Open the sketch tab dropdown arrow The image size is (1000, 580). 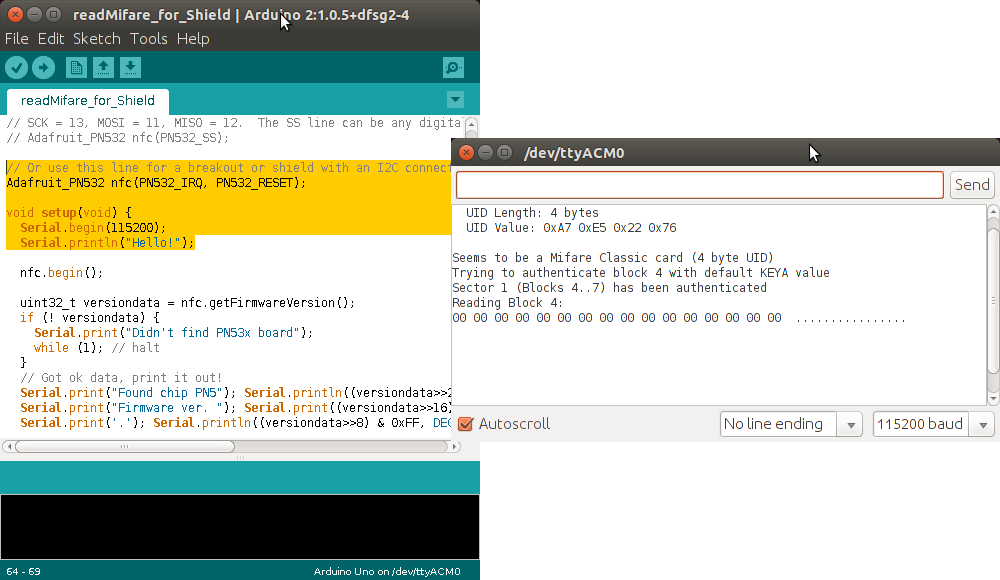455,99
